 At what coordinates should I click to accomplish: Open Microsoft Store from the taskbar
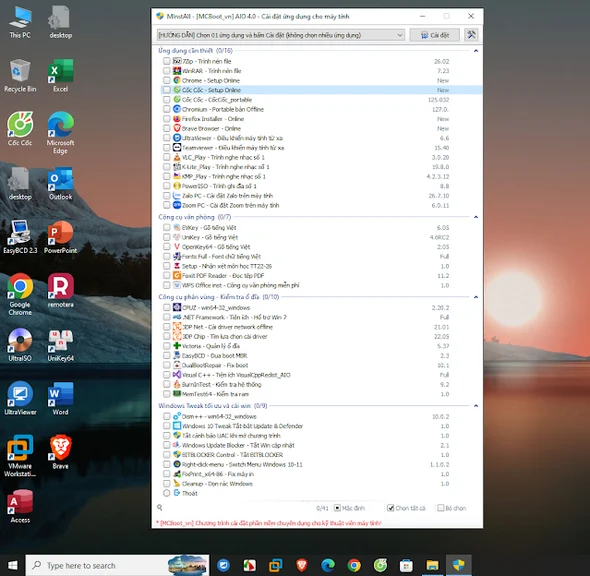406,565
